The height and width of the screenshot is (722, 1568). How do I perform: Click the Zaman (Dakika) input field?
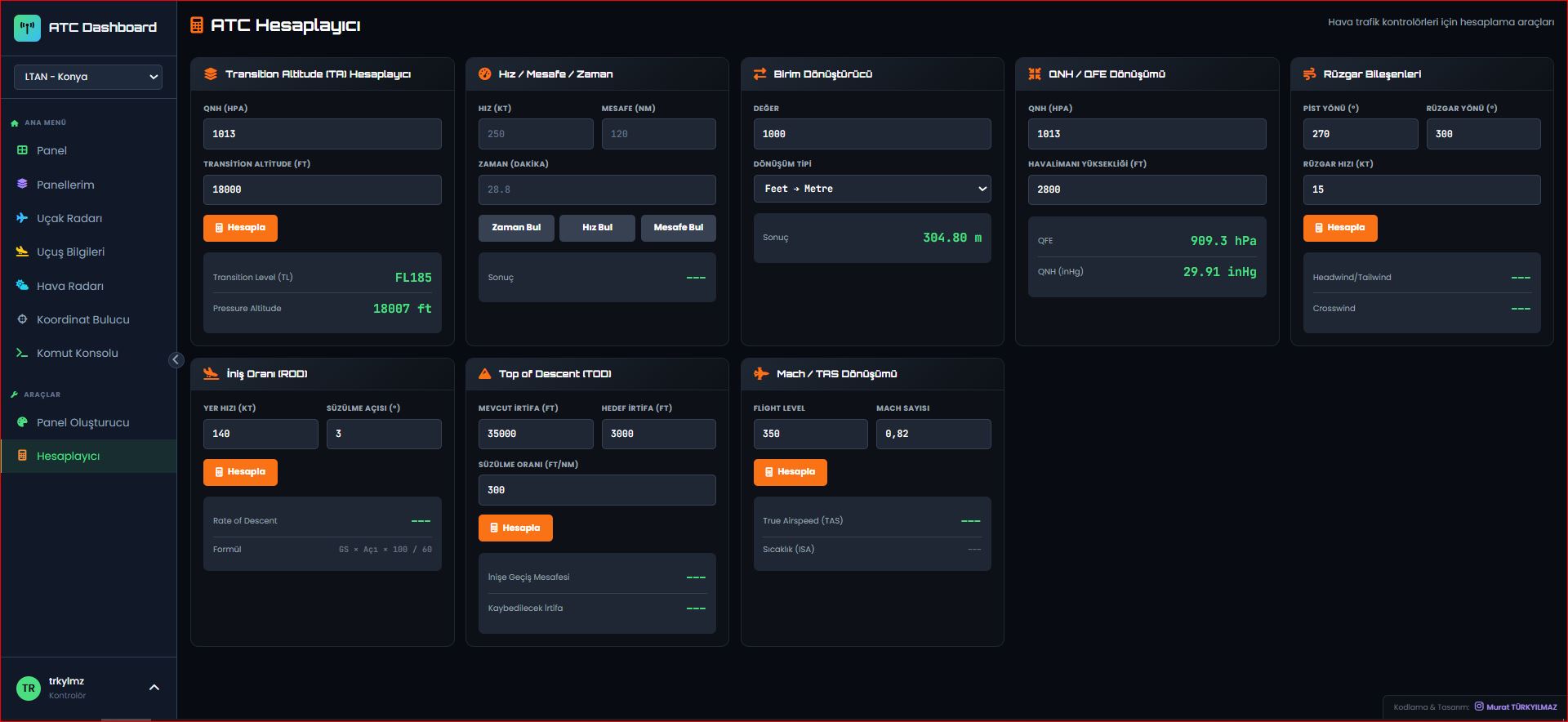tap(597, 189)
